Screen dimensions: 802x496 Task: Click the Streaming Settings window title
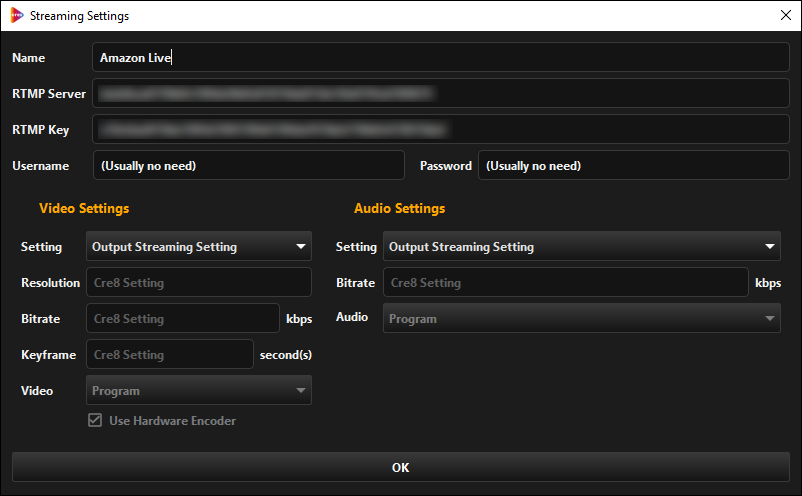click(79, 16)
